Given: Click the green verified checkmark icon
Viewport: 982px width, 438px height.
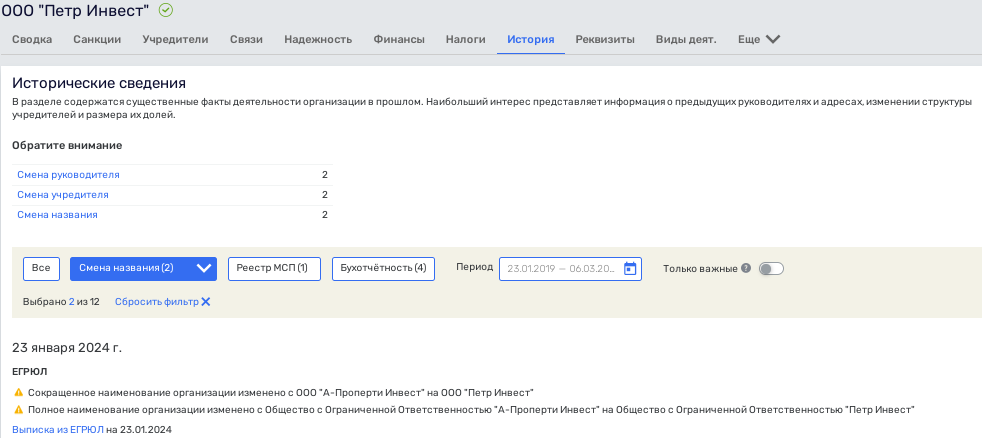Looking at the screenshot, I should (166, 11).
